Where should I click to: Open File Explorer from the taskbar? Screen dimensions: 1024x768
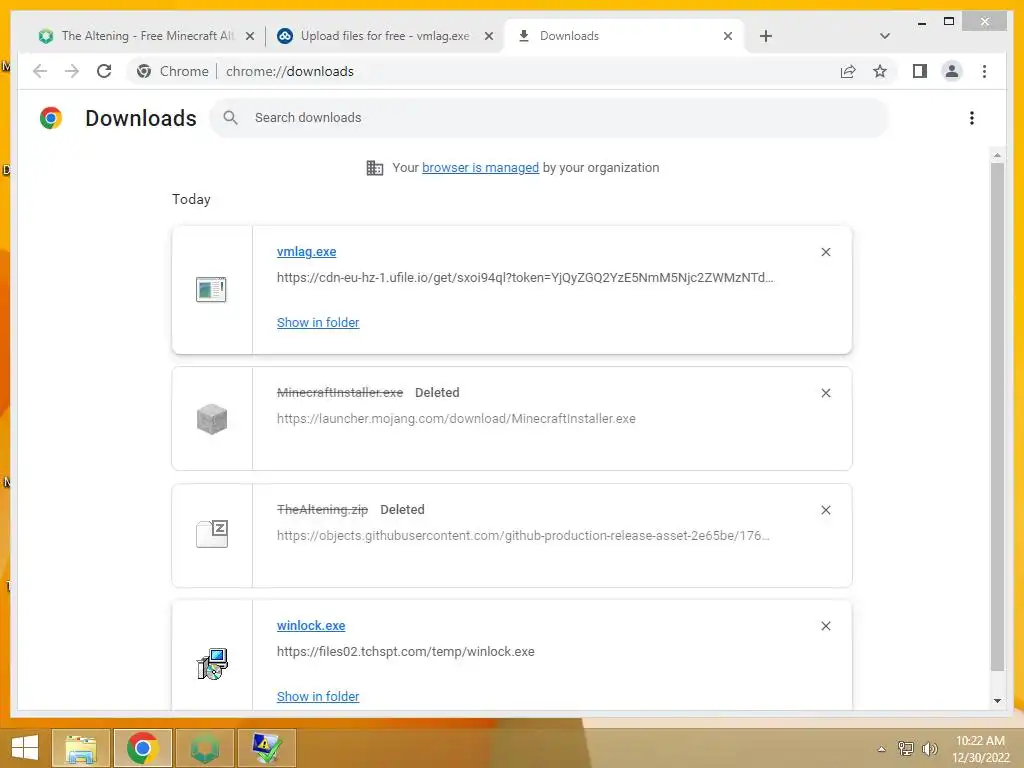(81, 748)
